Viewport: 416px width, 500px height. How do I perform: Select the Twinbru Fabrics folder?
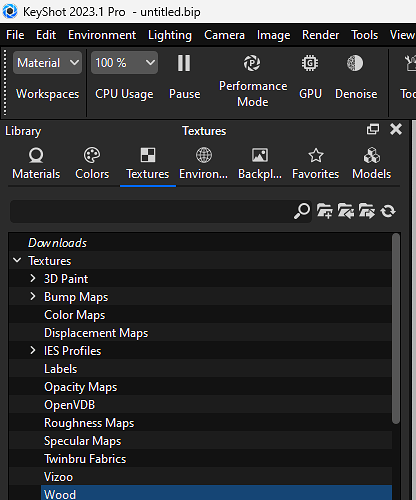pyautogui.click(x=85, y=459)
